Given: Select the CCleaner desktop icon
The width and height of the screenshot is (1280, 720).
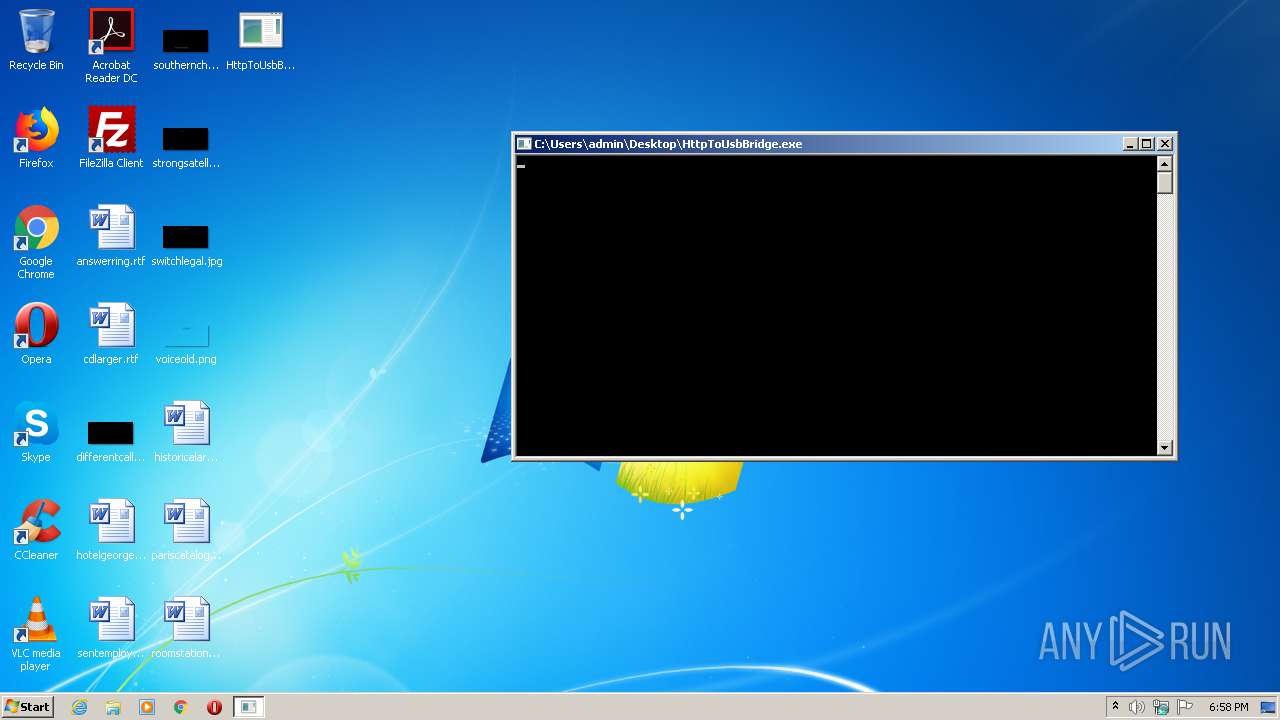Looking at the screenshot, I should pos(36,531).
